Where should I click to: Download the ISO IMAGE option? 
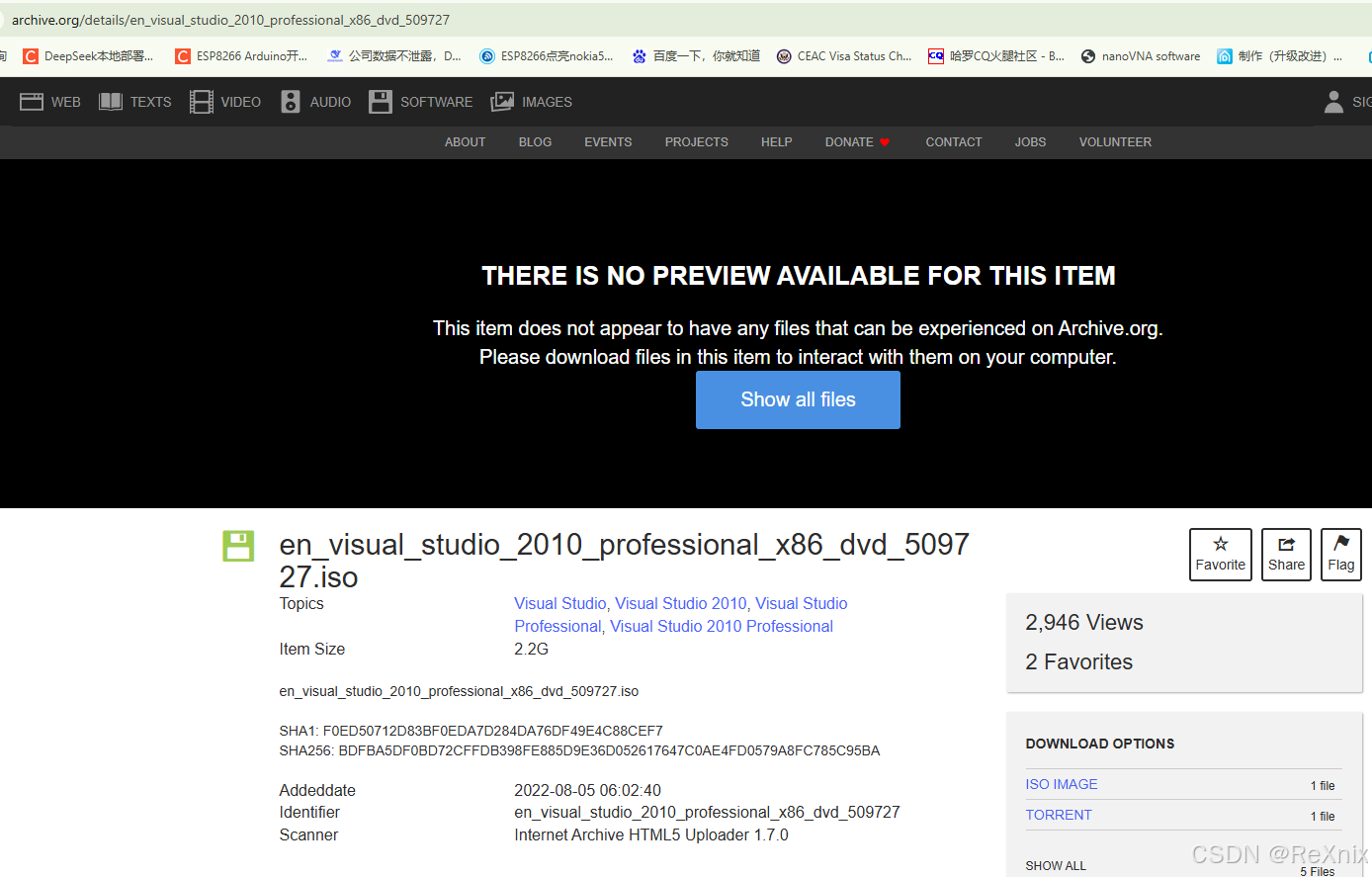coord(1062,784)
